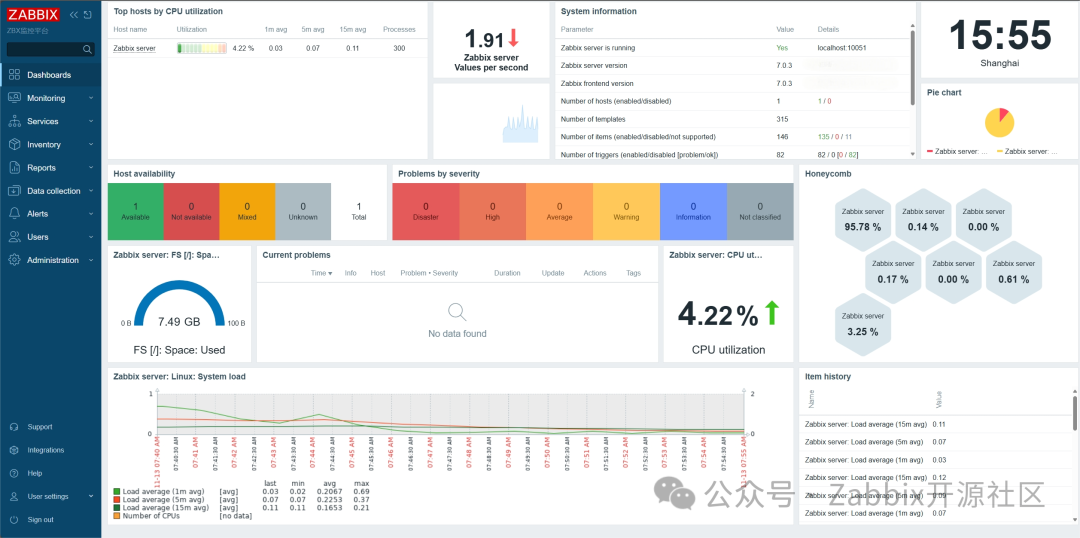Click the magnifier icon in the search box
This screenshot has height=538, width=1080.
pyautogui.click(x=87, y=50)
